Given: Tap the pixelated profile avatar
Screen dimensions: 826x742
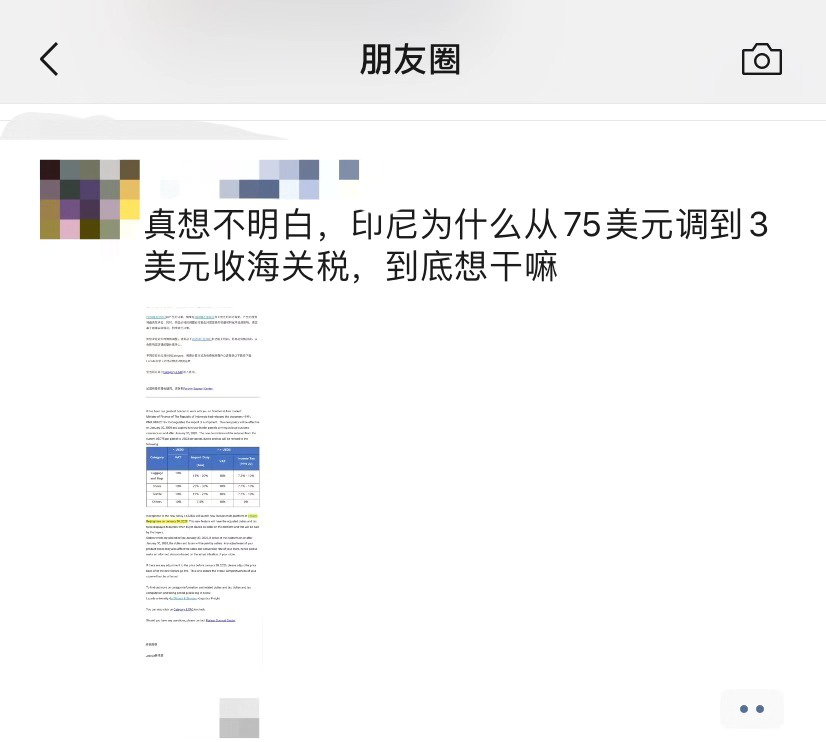Looking at the screenshot, I should click(x=90, y=200).
